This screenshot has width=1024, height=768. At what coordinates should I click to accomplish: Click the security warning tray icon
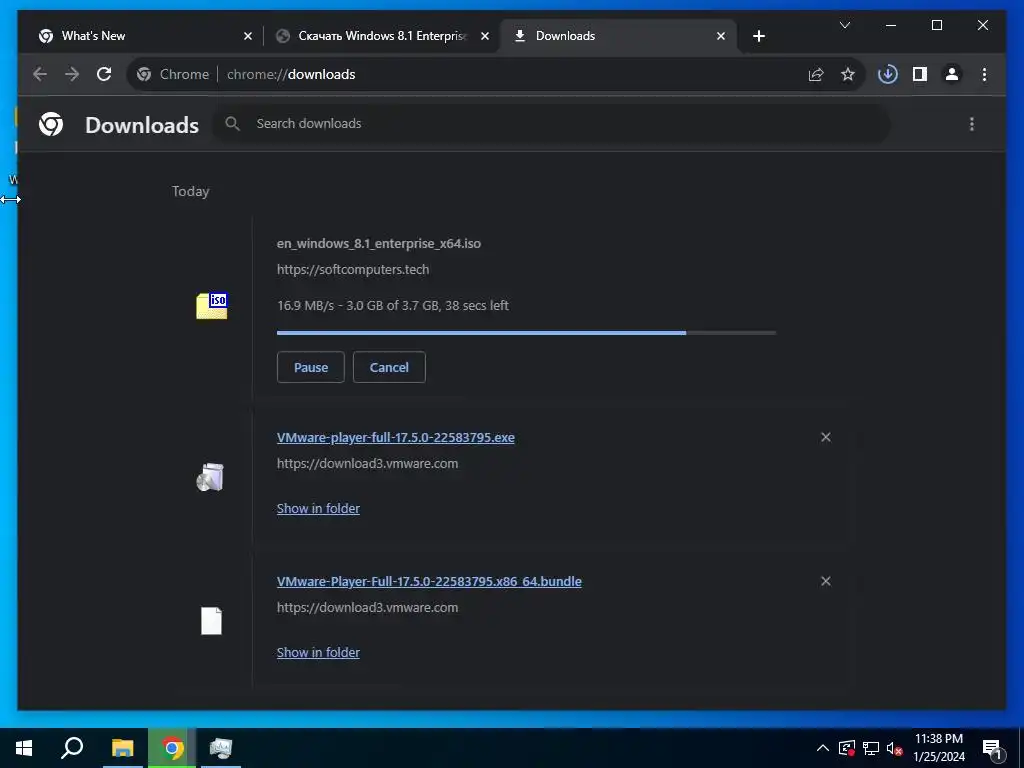[x=847, y=748]
